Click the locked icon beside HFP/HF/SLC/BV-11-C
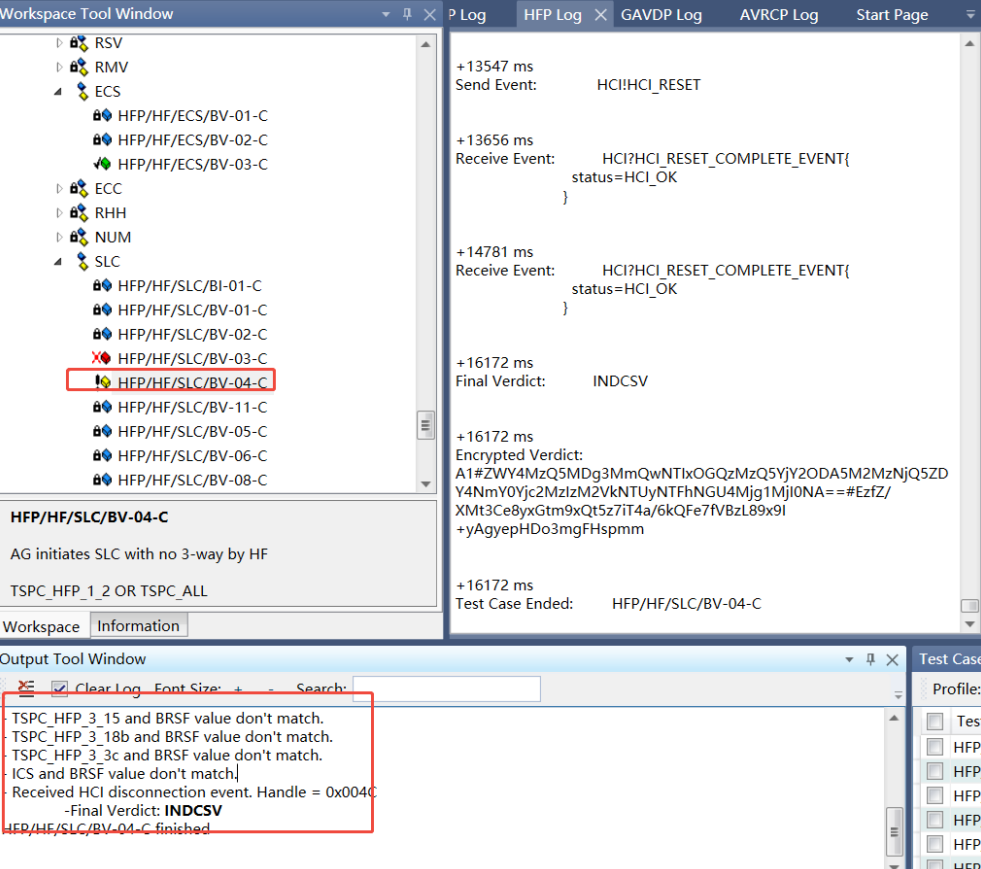This screenshot has width=981, height=869. [102, 407]
